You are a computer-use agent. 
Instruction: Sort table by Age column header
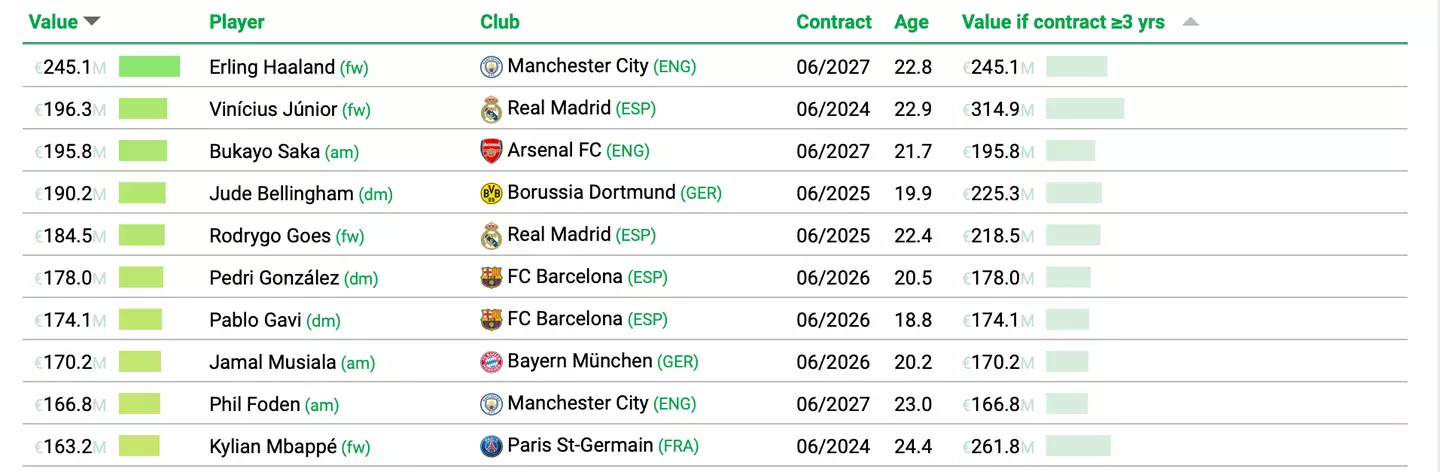pos(911,22)
